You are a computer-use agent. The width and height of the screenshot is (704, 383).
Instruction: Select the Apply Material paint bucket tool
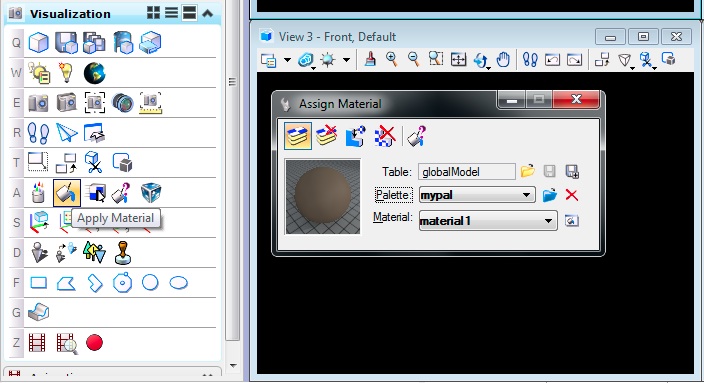67,193
